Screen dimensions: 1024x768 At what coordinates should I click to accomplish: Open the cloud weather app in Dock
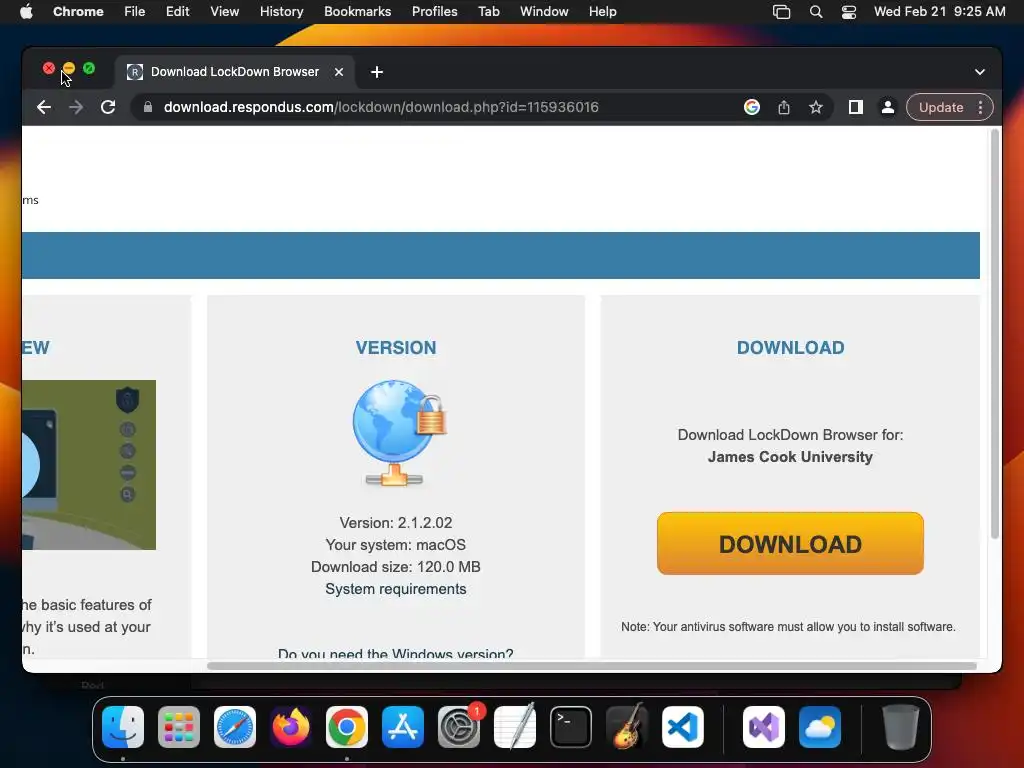coord(820,727)
